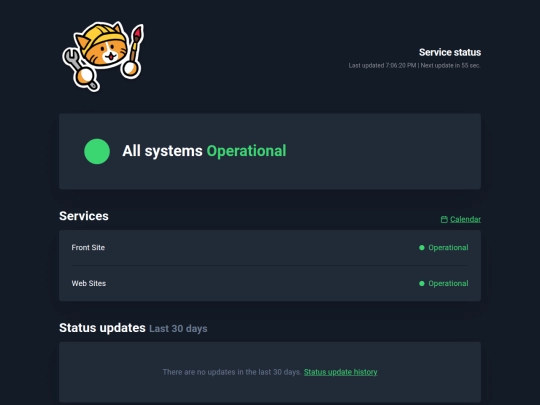
Task: Open the Status update history link
Action: pos(341,372)
